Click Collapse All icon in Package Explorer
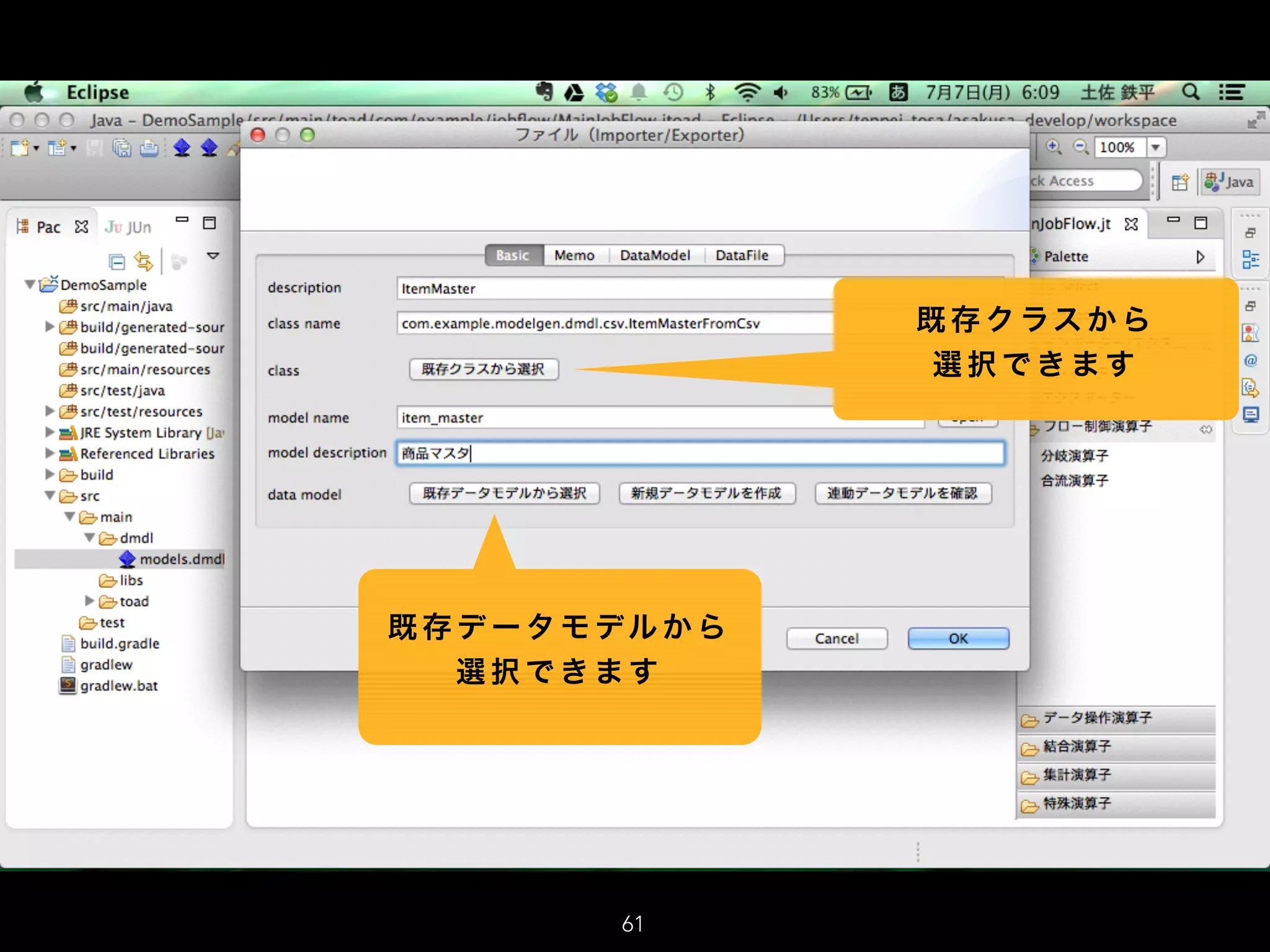This screenshot has height=952, width=1270. click(117, 262)
